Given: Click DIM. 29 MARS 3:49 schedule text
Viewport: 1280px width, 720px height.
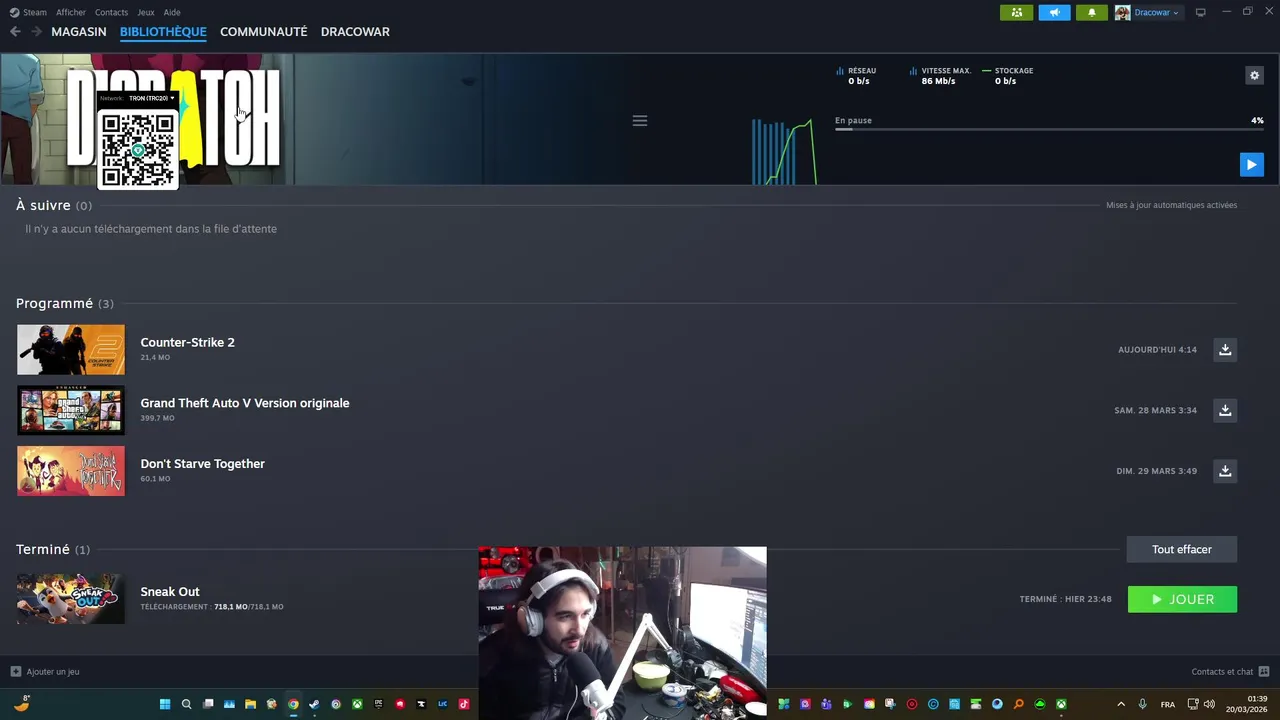Looking at the screenshot, I should click(1156, 471).
